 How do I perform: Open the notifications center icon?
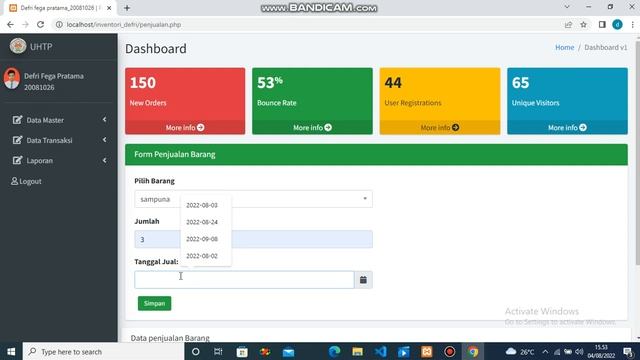(628, 351)
